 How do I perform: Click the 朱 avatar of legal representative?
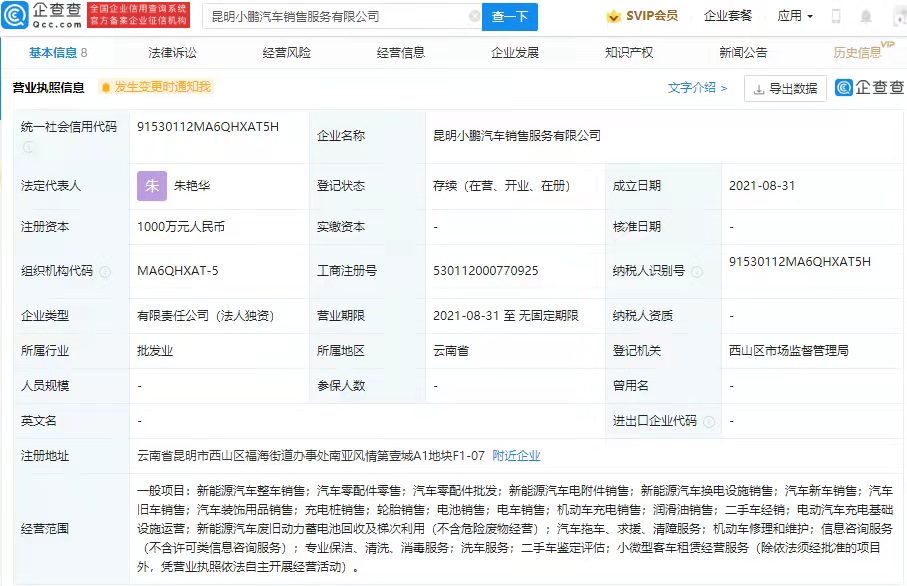(152, 186)
